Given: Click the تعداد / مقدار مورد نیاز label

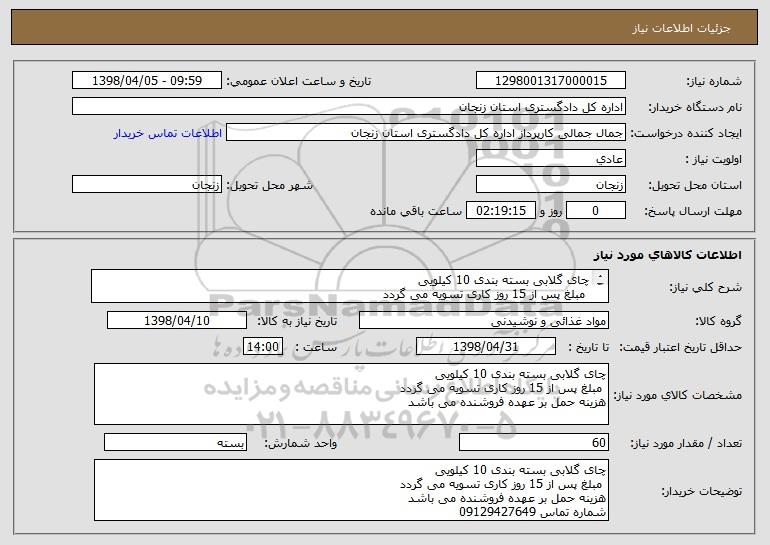Looking at the screenshot, I should [686, 443].
